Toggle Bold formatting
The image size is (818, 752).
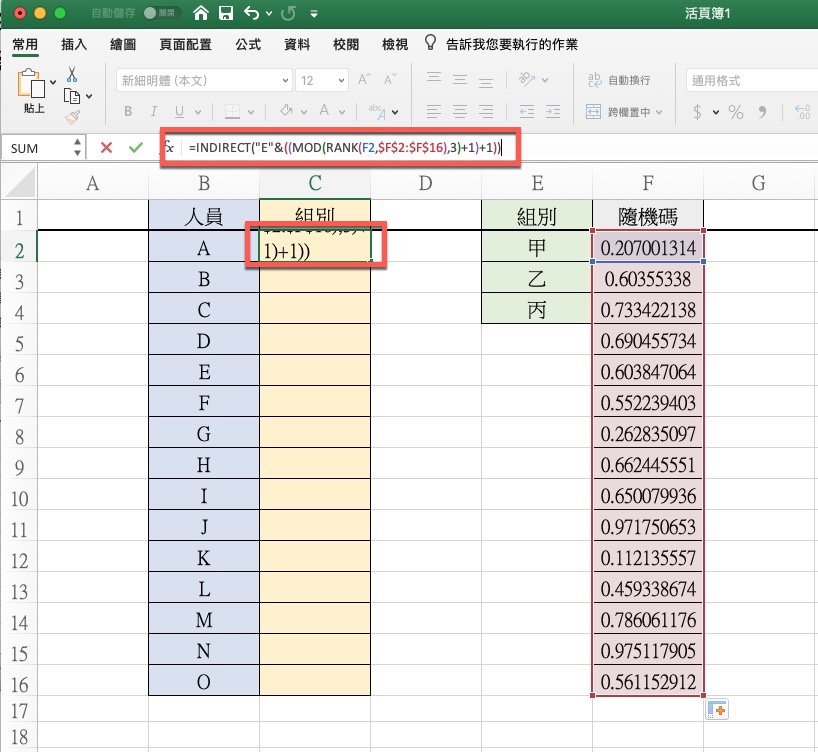pyautogui.click(x=128, y=112)
